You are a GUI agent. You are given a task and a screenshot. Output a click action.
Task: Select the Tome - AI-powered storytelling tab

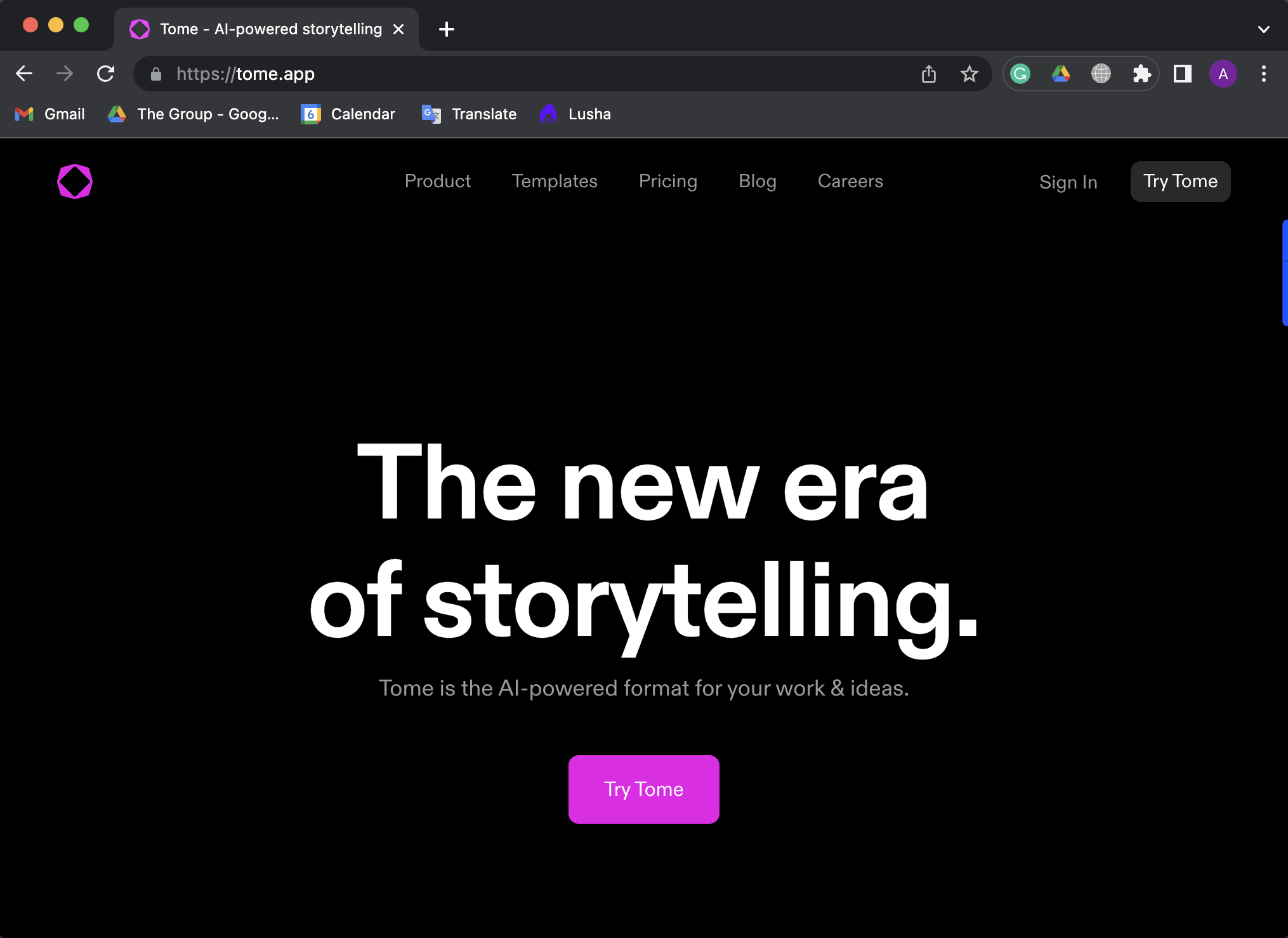pos(266,29)
